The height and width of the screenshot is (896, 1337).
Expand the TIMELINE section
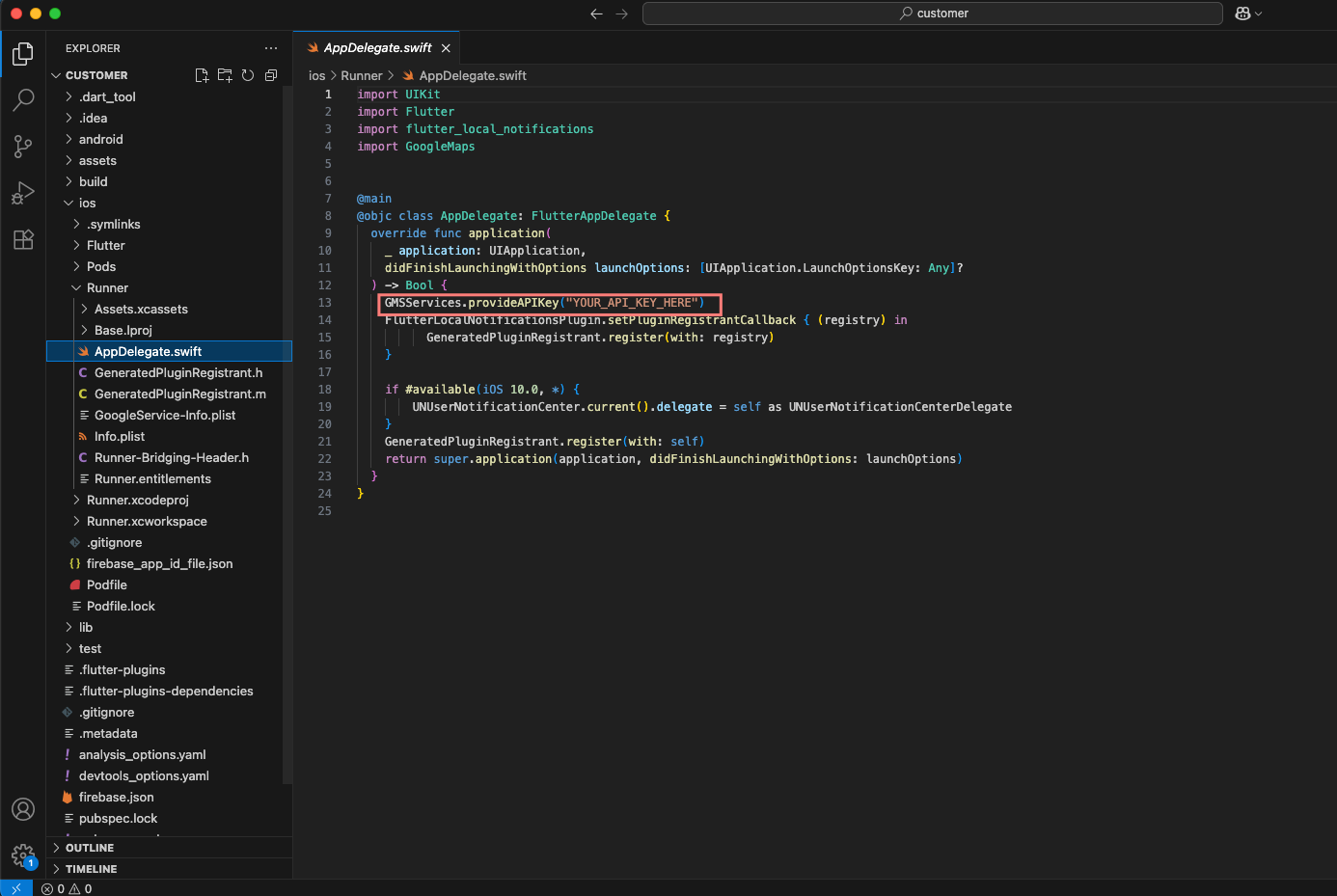[x=91, y=869]
